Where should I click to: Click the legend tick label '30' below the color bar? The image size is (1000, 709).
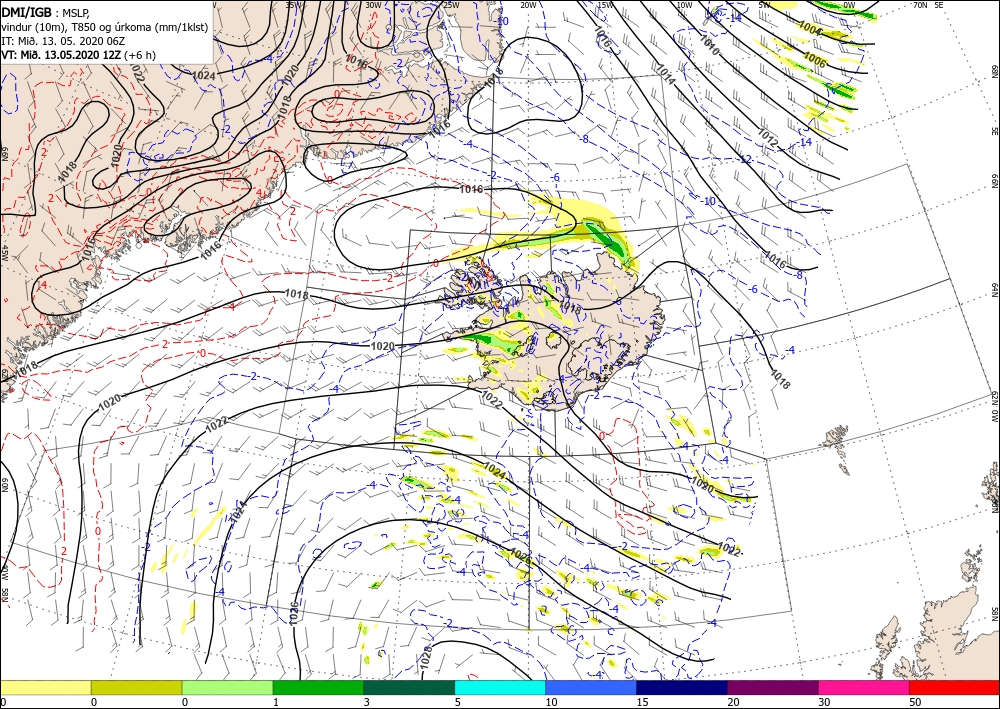[824, 702]
